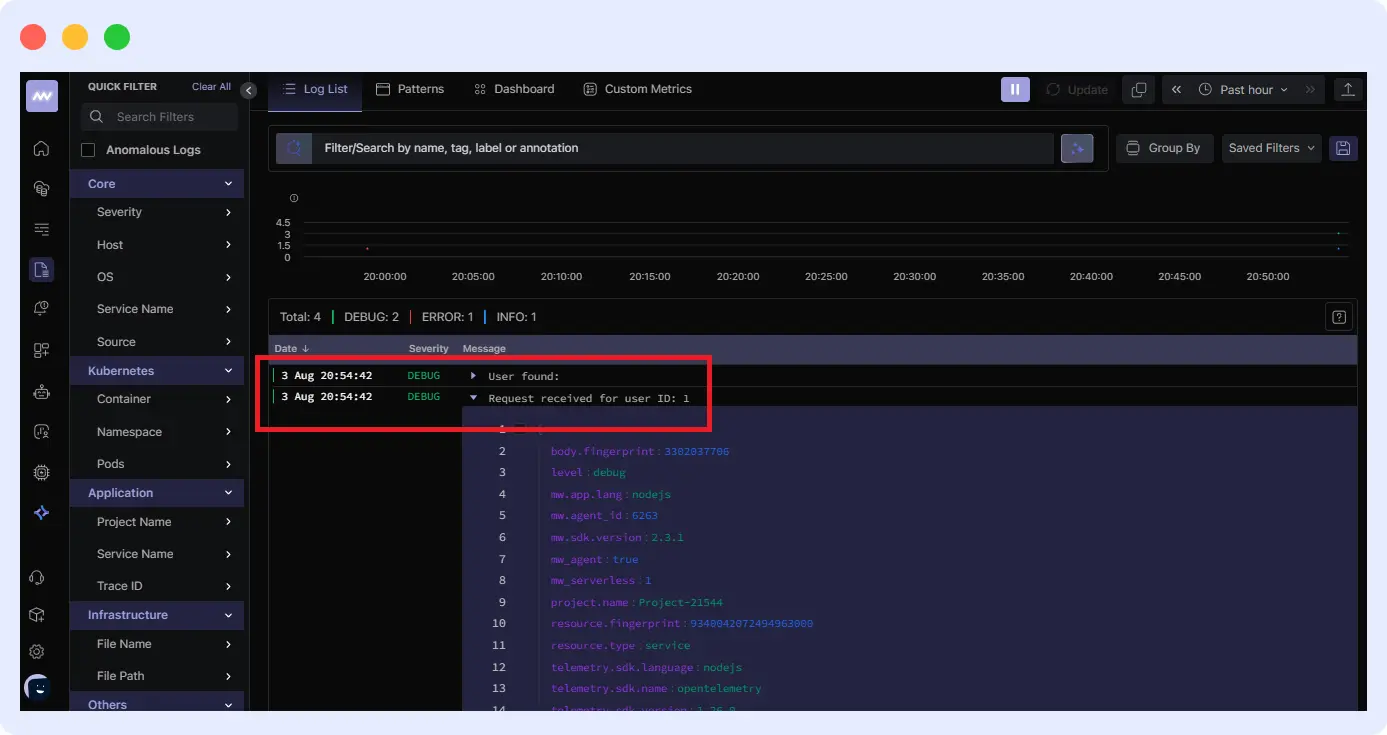Click the Clear All filters link
This screenshot has height=735, width=1387.
point(210,86)
